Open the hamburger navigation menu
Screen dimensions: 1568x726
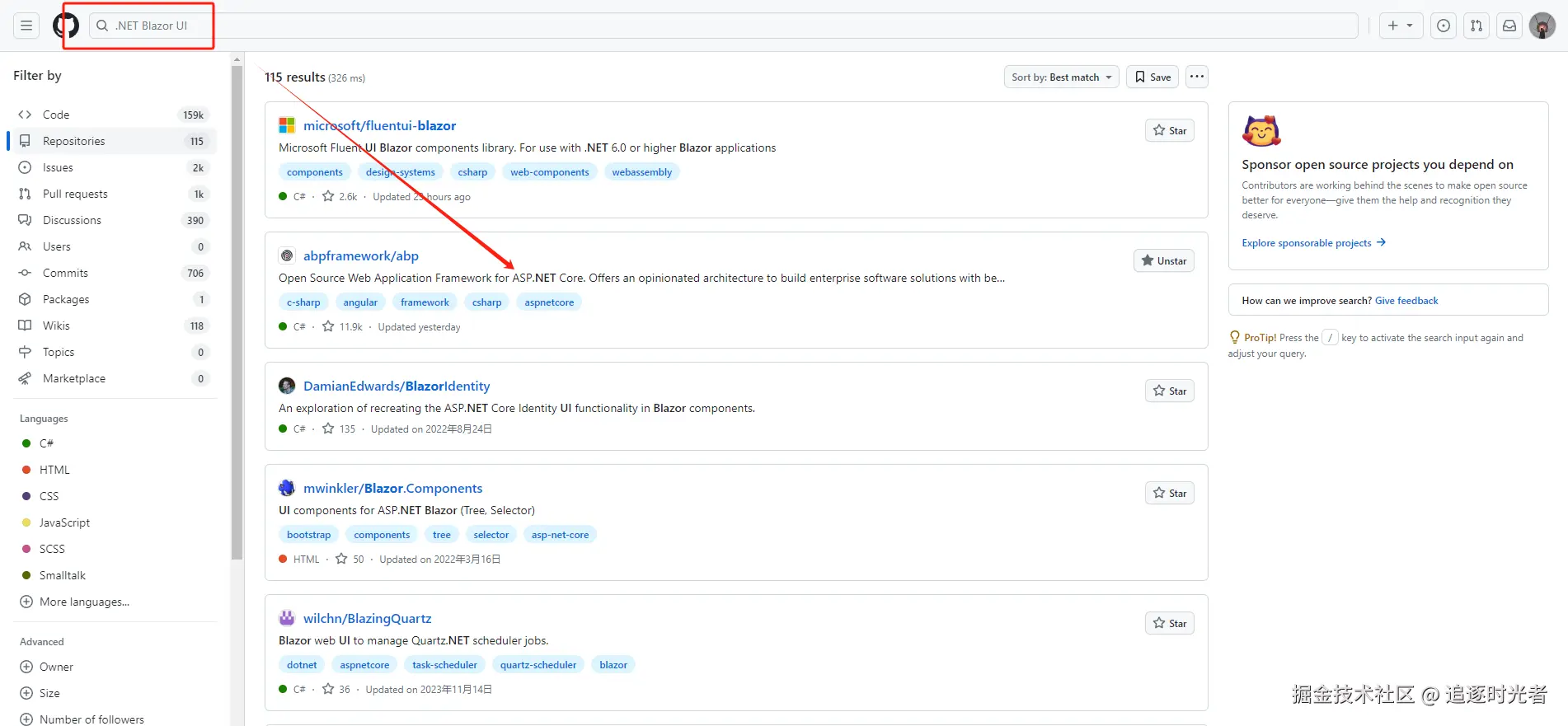(26, 26)
